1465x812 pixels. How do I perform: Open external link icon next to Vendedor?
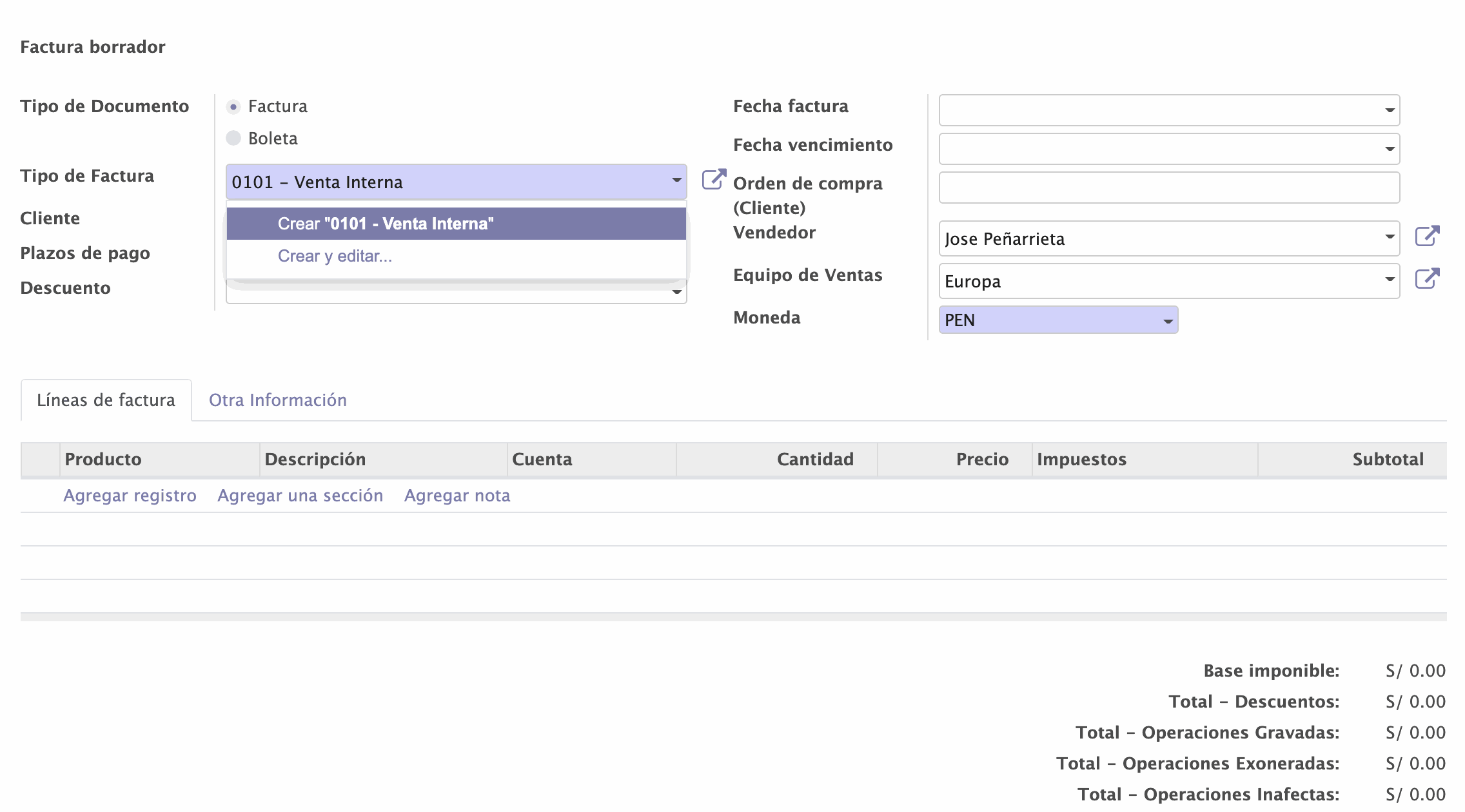(x=1427, y=237)
